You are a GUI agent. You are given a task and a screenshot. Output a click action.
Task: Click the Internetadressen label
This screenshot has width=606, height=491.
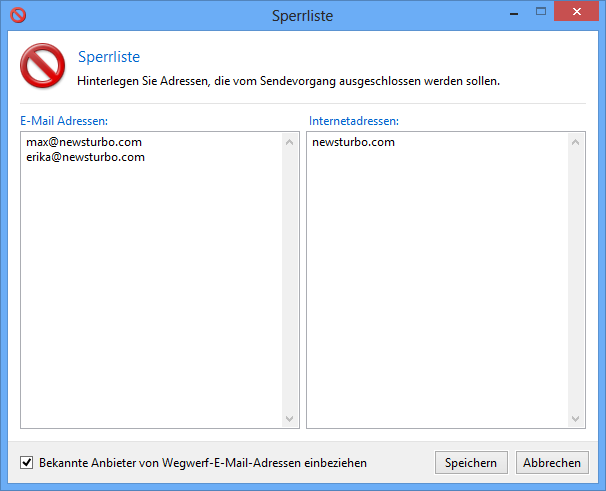(354, 121)
